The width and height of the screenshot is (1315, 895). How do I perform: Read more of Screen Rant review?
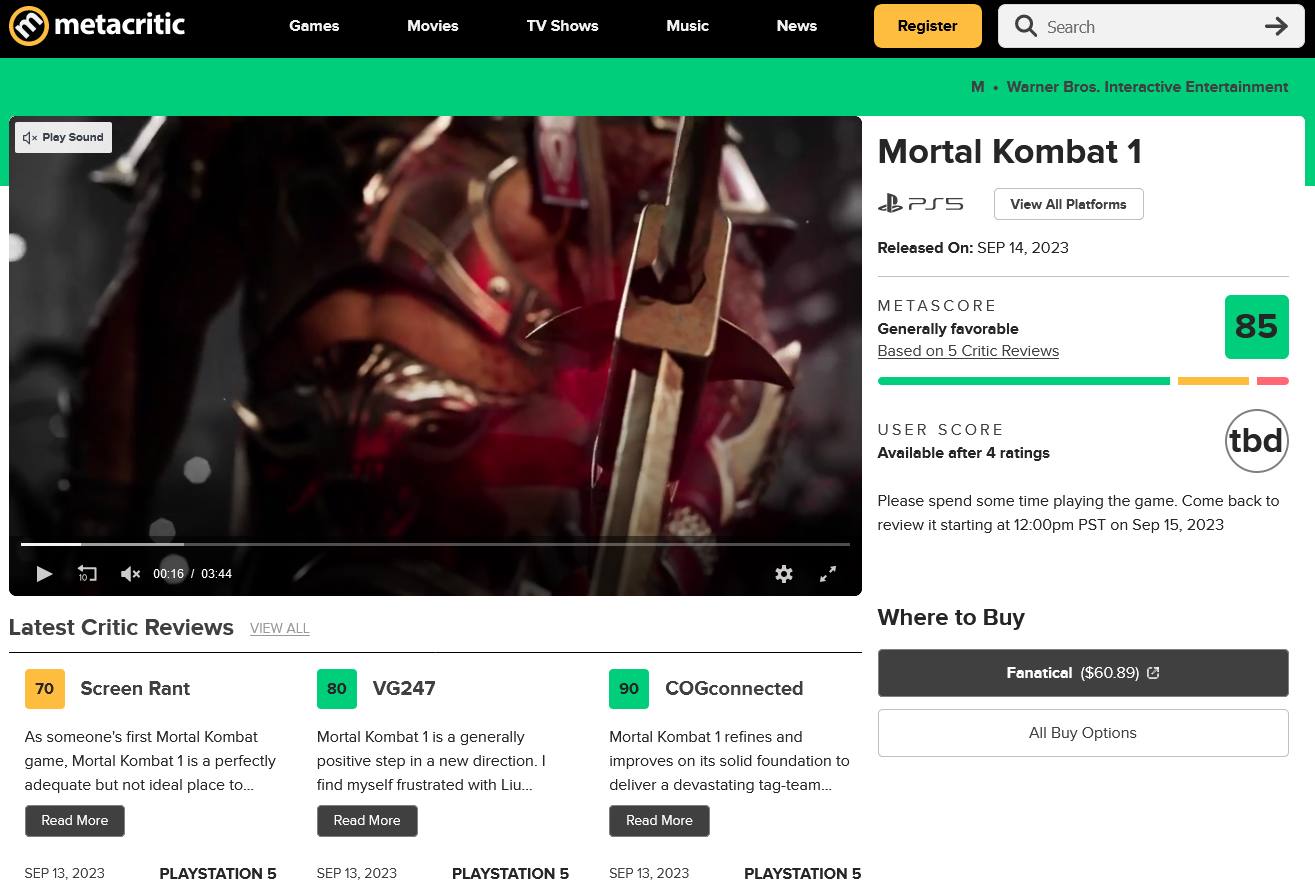pos(75,821)
